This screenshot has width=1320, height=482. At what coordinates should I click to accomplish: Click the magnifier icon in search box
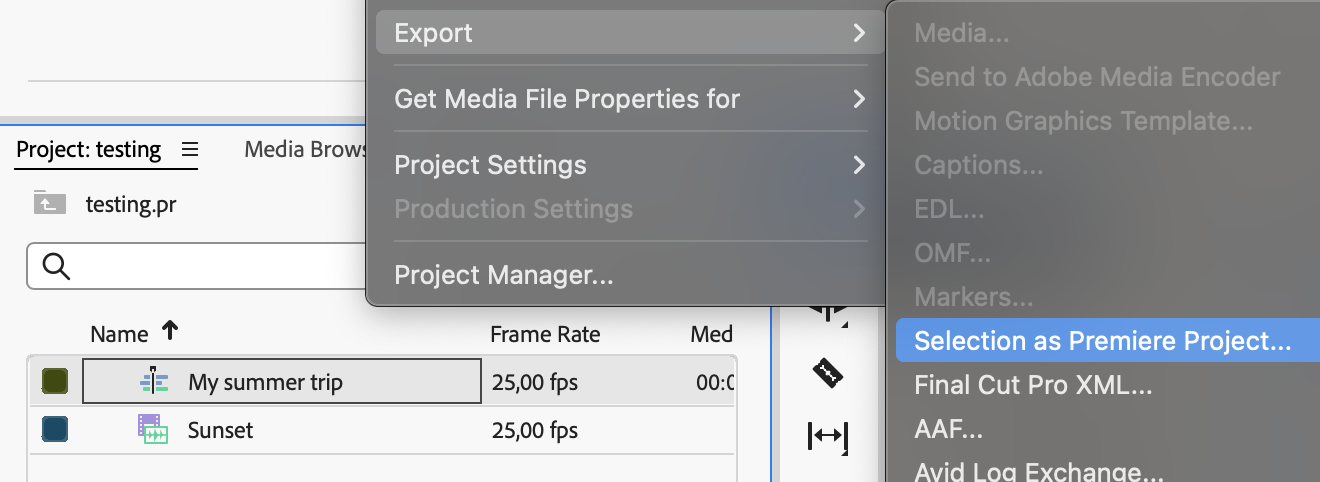point(57,266)
